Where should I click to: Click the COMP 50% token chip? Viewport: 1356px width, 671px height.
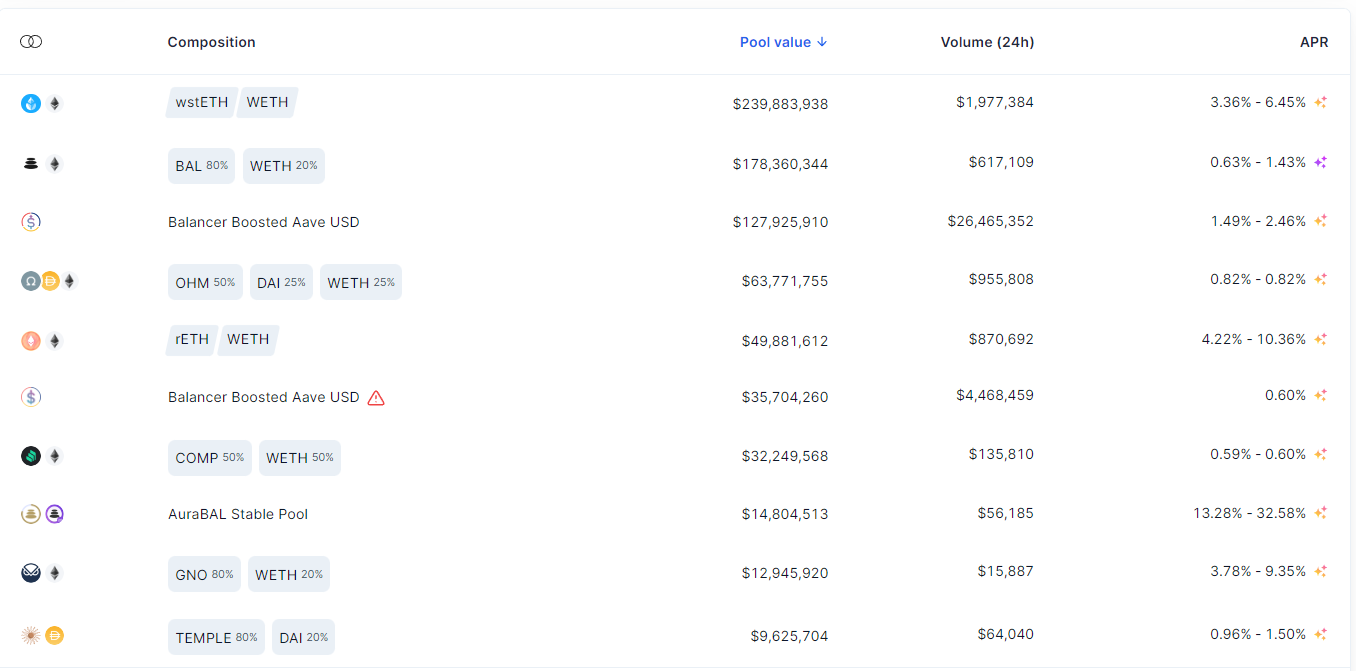click(x=209, y=458)
